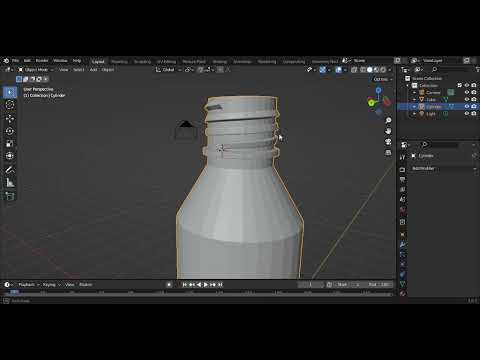Expand the Cylinder row in outliner
The width and height of the screenshot is (480, 360).
[x=414, y=106]
